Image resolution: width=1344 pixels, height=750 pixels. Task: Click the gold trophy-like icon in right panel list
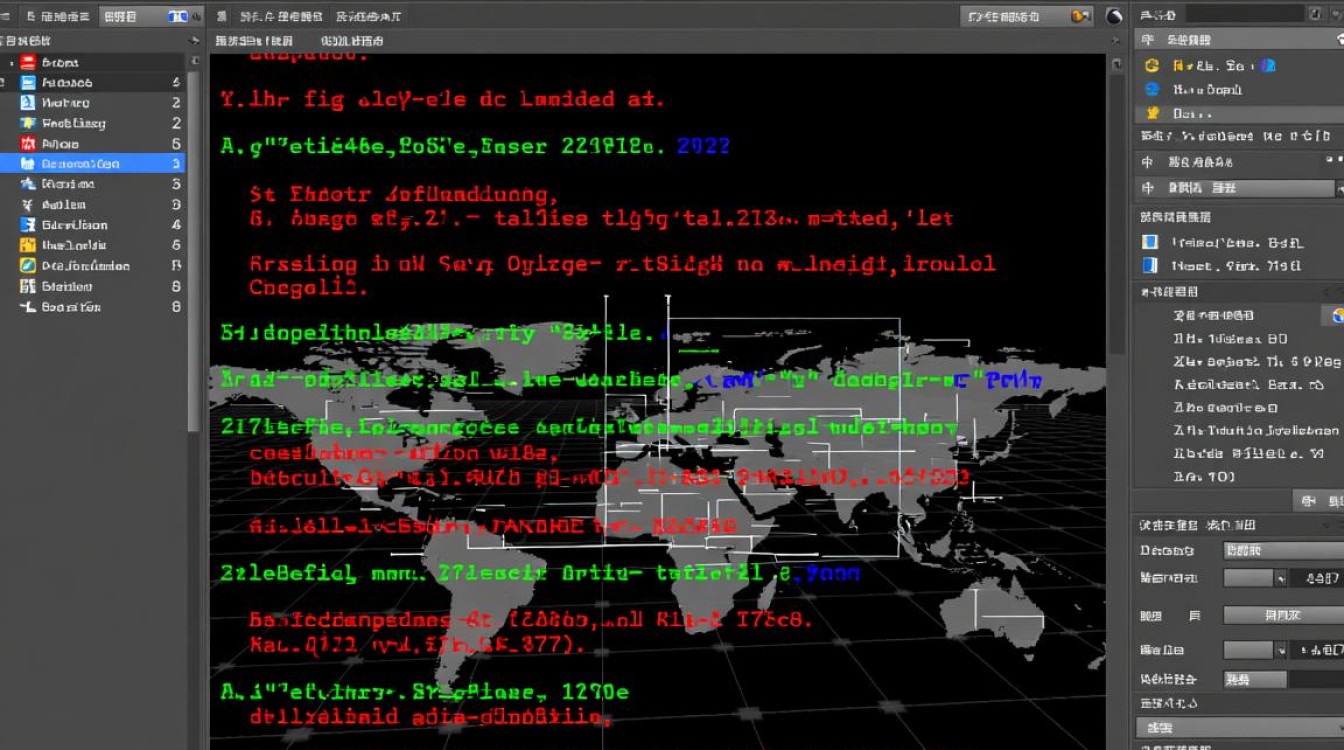[x=1152, y=113]
